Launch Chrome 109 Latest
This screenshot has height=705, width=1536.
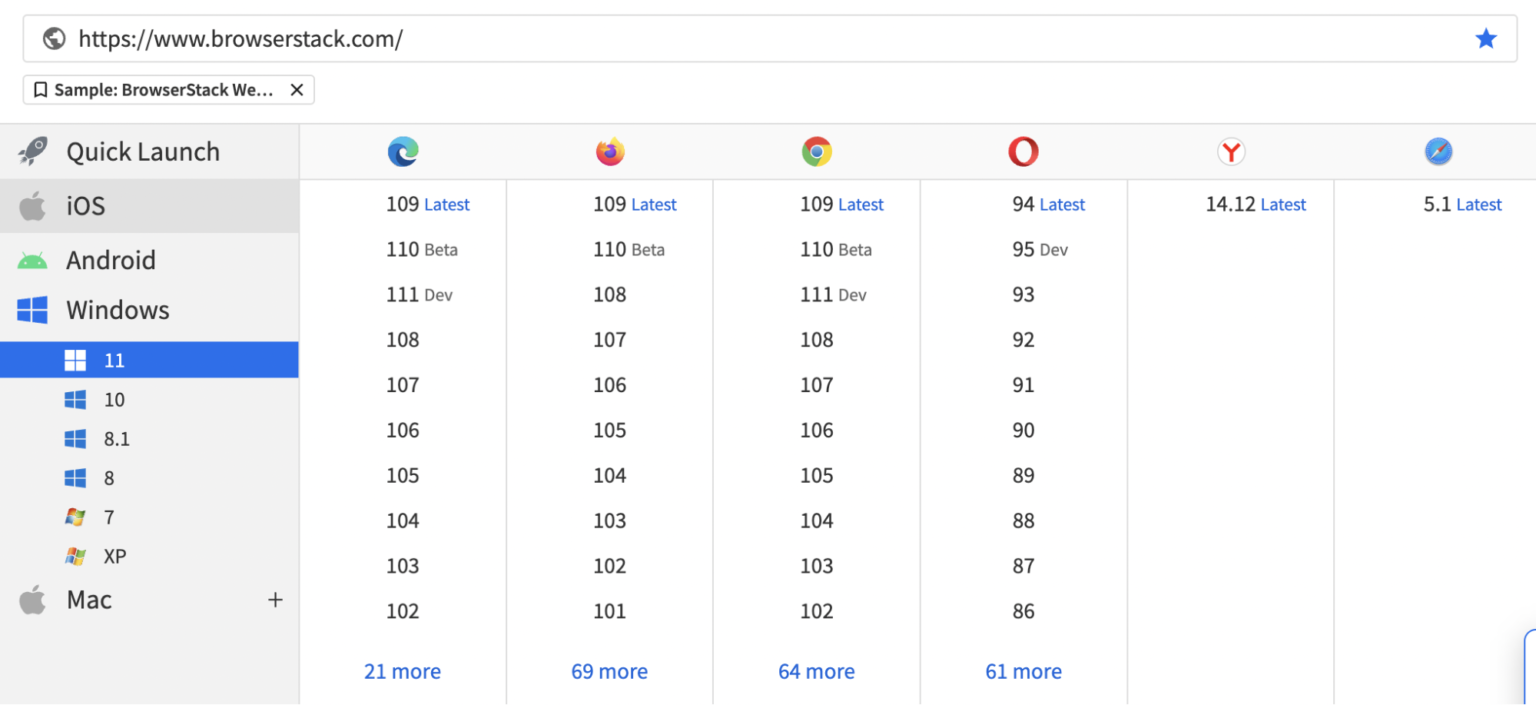coord(842,204)
